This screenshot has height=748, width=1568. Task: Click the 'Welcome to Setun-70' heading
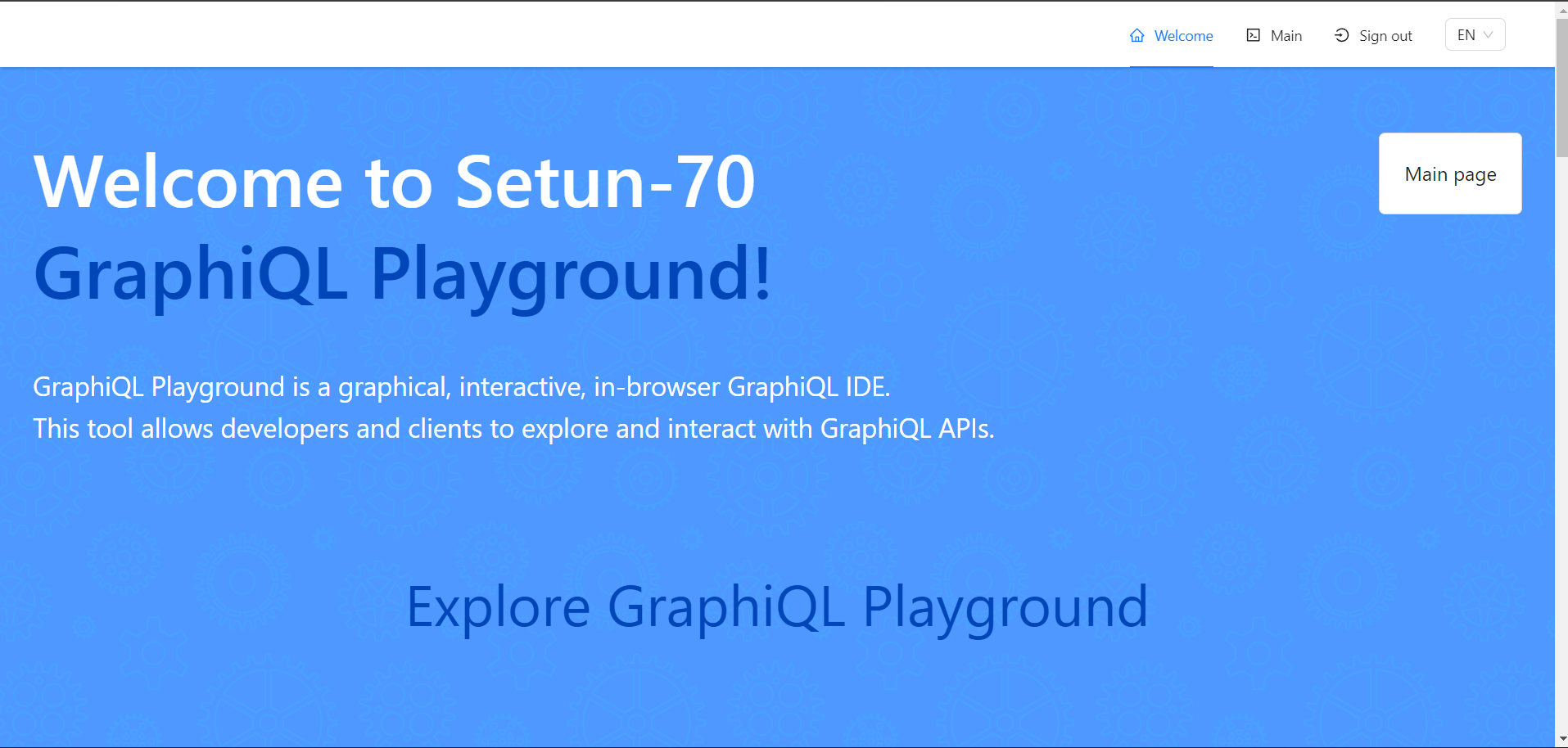click(x=395, y=182)
